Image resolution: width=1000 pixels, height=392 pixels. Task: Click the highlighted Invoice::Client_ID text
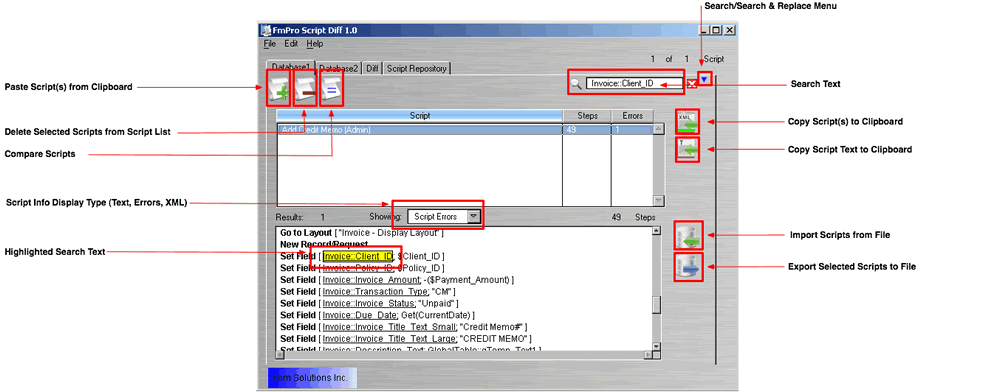358,256
